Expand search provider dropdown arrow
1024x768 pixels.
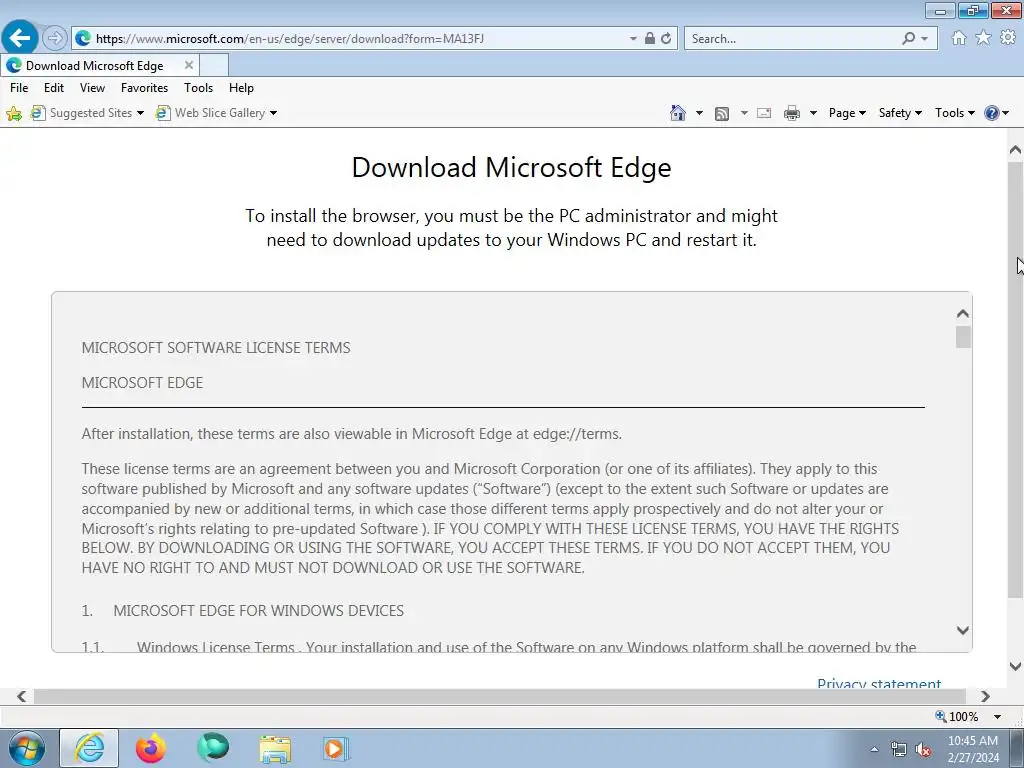924,39
